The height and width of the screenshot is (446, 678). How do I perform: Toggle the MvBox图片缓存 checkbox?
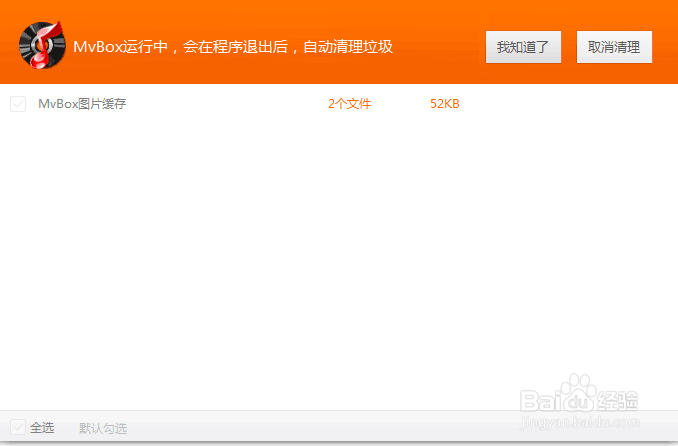pos(18,104)
